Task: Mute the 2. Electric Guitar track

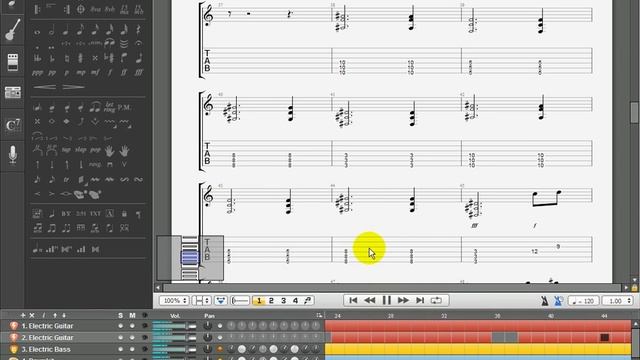Action: [x=132, y=338]
